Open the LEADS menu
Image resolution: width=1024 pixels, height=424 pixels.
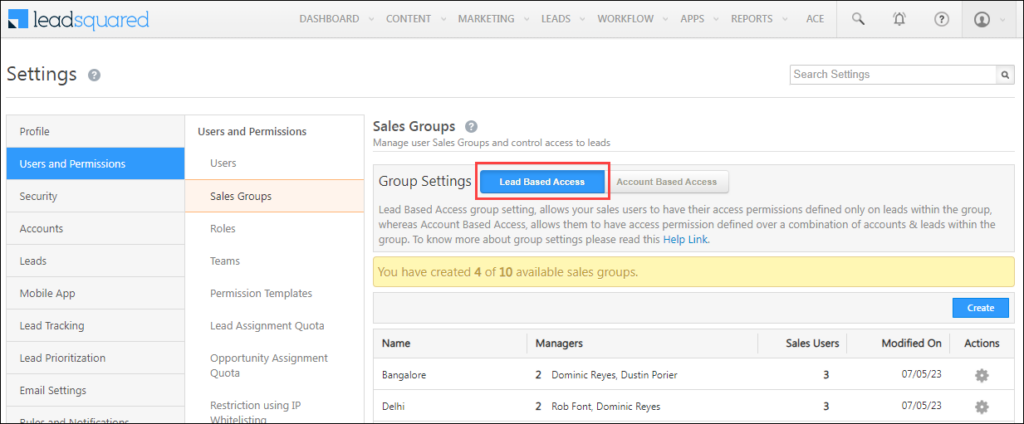point(556,19)
